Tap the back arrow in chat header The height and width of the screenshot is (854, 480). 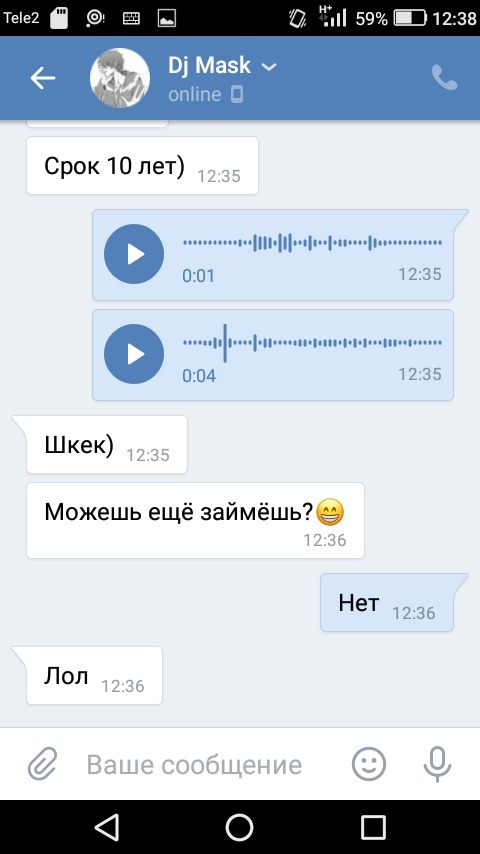42,78
